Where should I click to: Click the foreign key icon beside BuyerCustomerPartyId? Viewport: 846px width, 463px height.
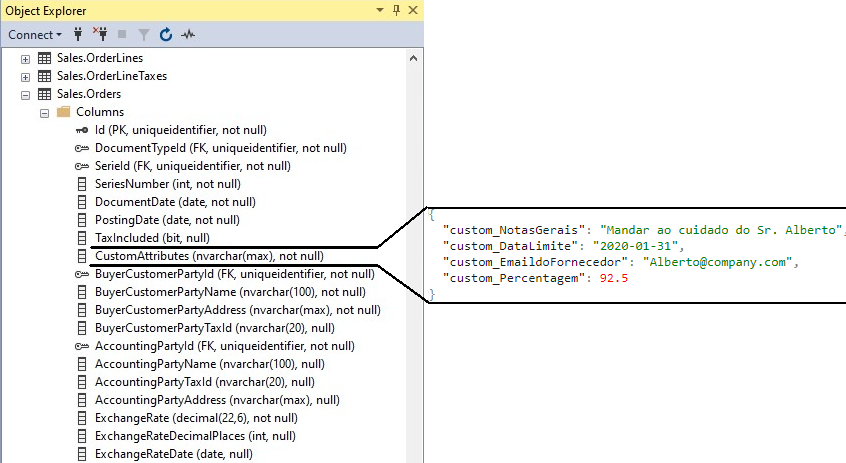point(82,274)
